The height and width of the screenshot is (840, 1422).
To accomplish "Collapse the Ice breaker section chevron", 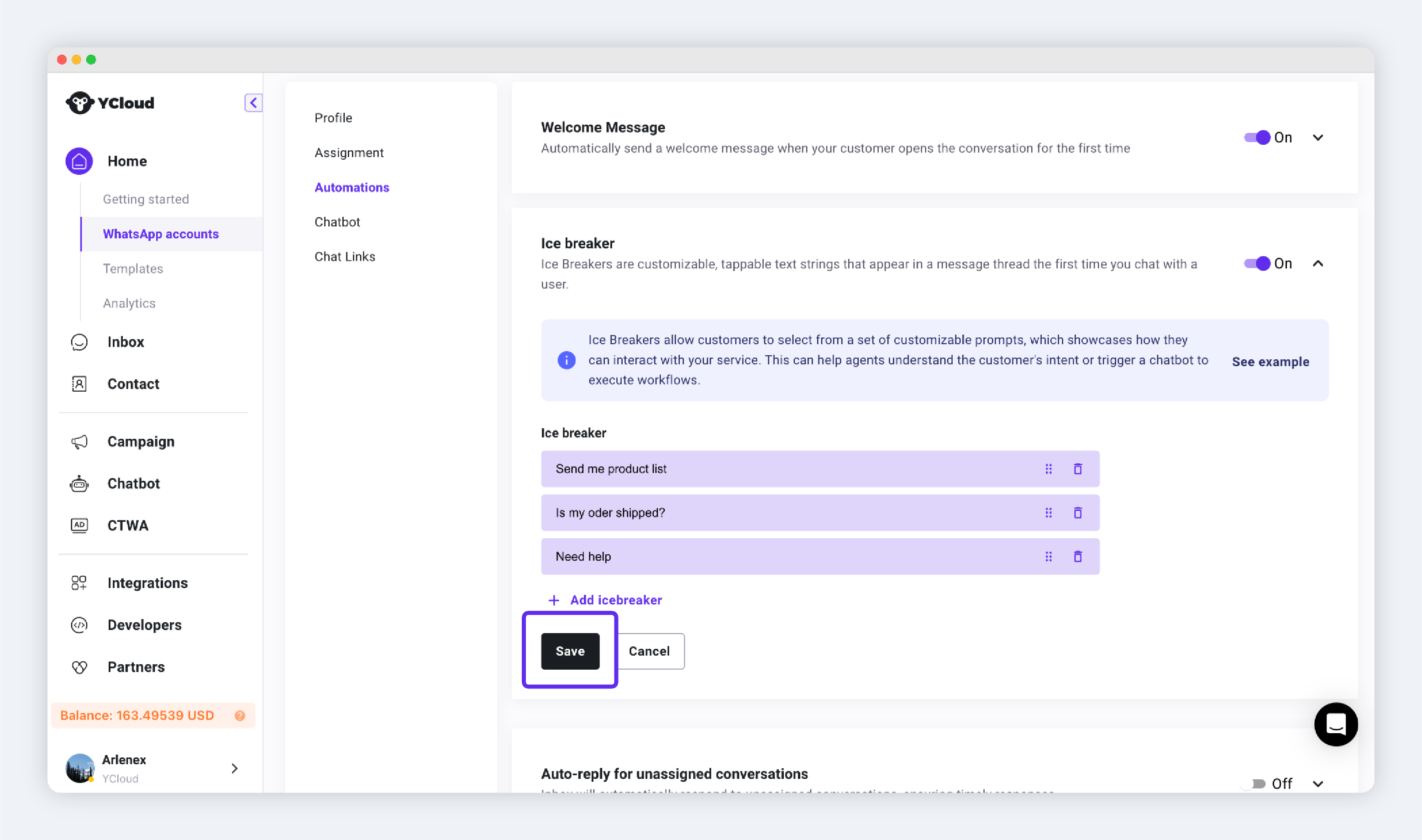I will click(1317, 264).
